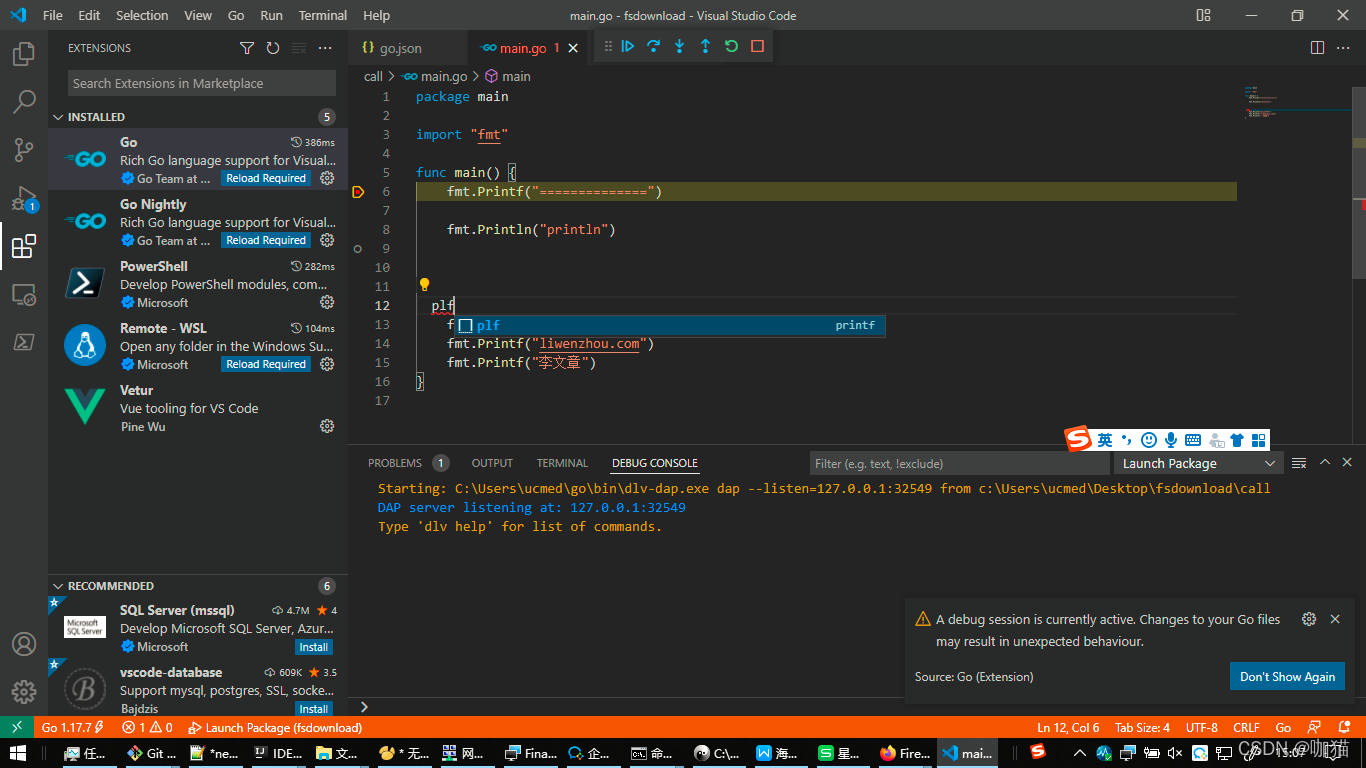Image resolution: width=1366 pixels, height=768 pixels.
Task: Open the Source Control view
Action: [x=24, y=150]
